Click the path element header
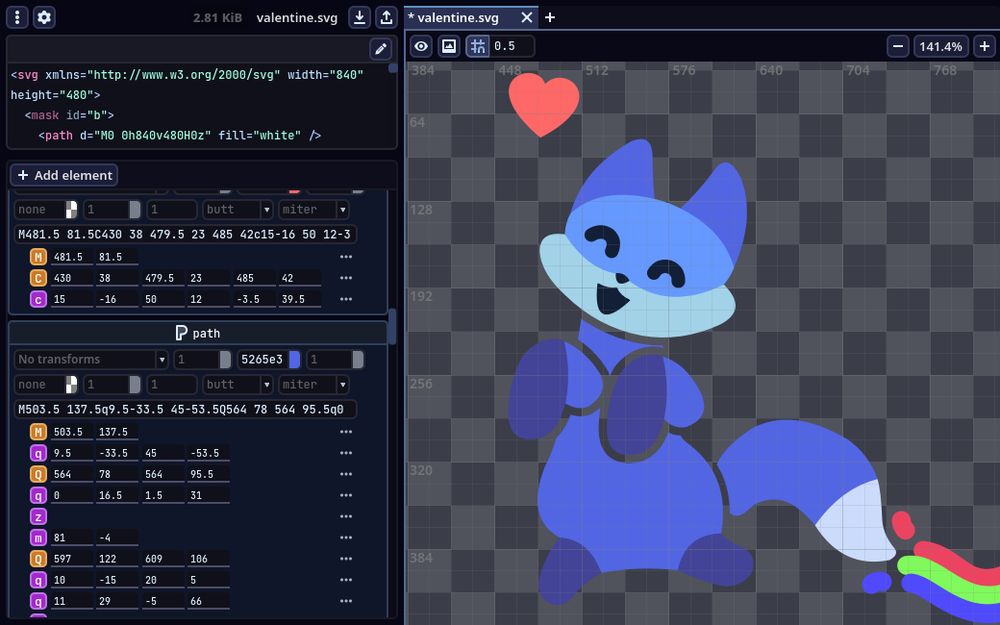Screen dimensions: 1000x625 tap(198, 333)
